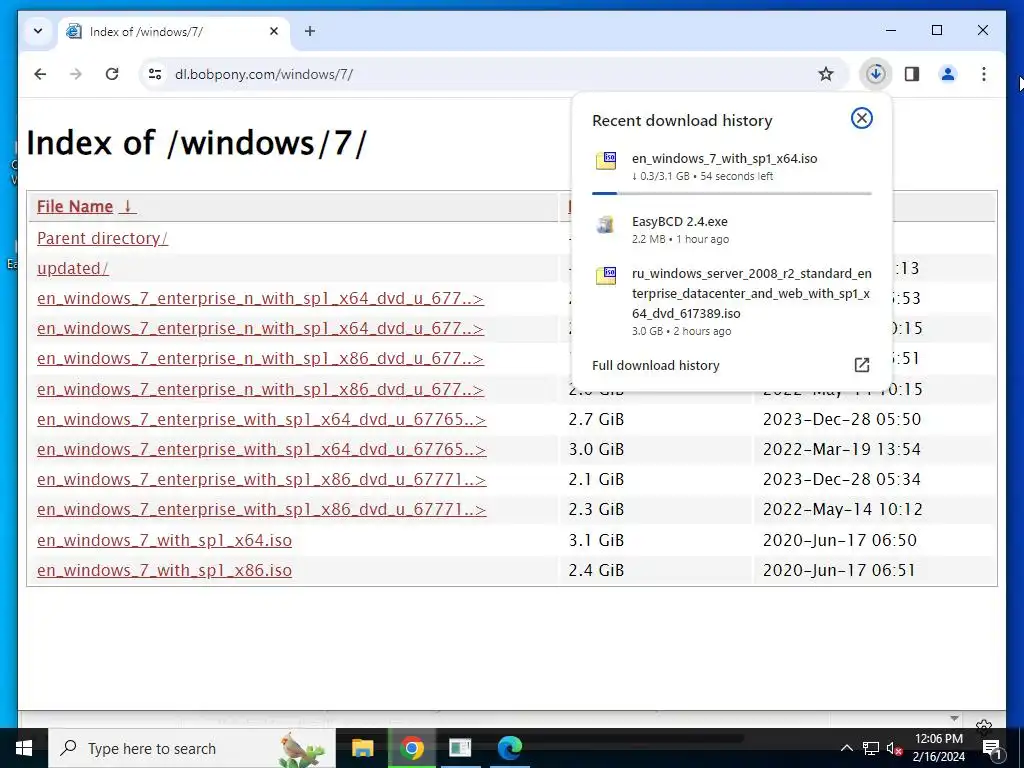Open the 3.0 GiB enterprise x64 dvd link

[x=261, y=449]
